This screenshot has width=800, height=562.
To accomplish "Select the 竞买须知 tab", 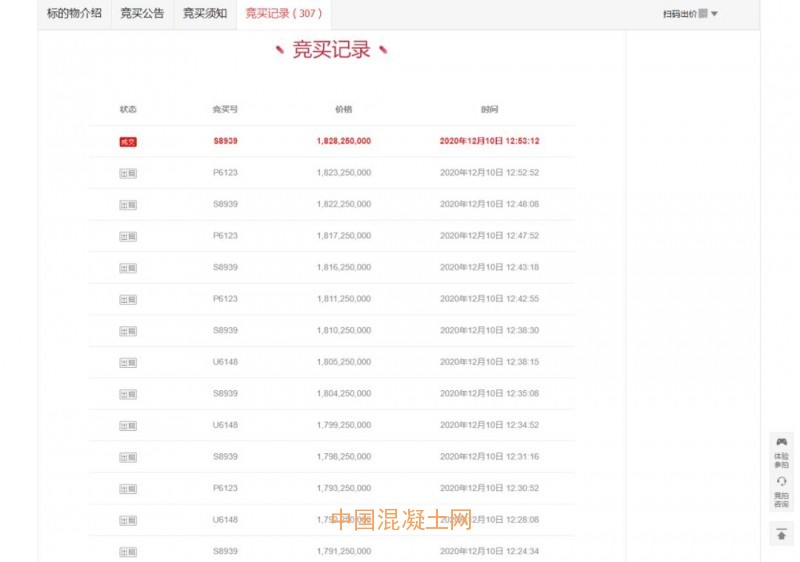I will pos(204,14).
